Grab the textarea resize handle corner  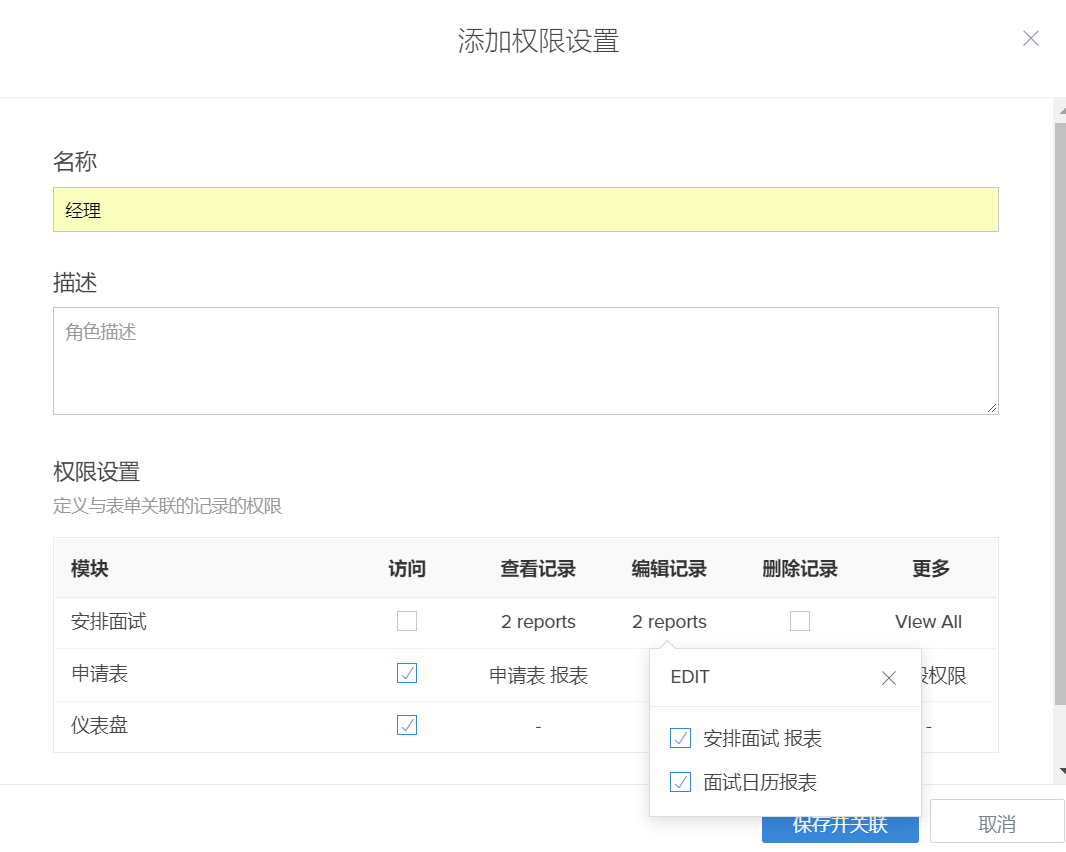click(992, 408)
